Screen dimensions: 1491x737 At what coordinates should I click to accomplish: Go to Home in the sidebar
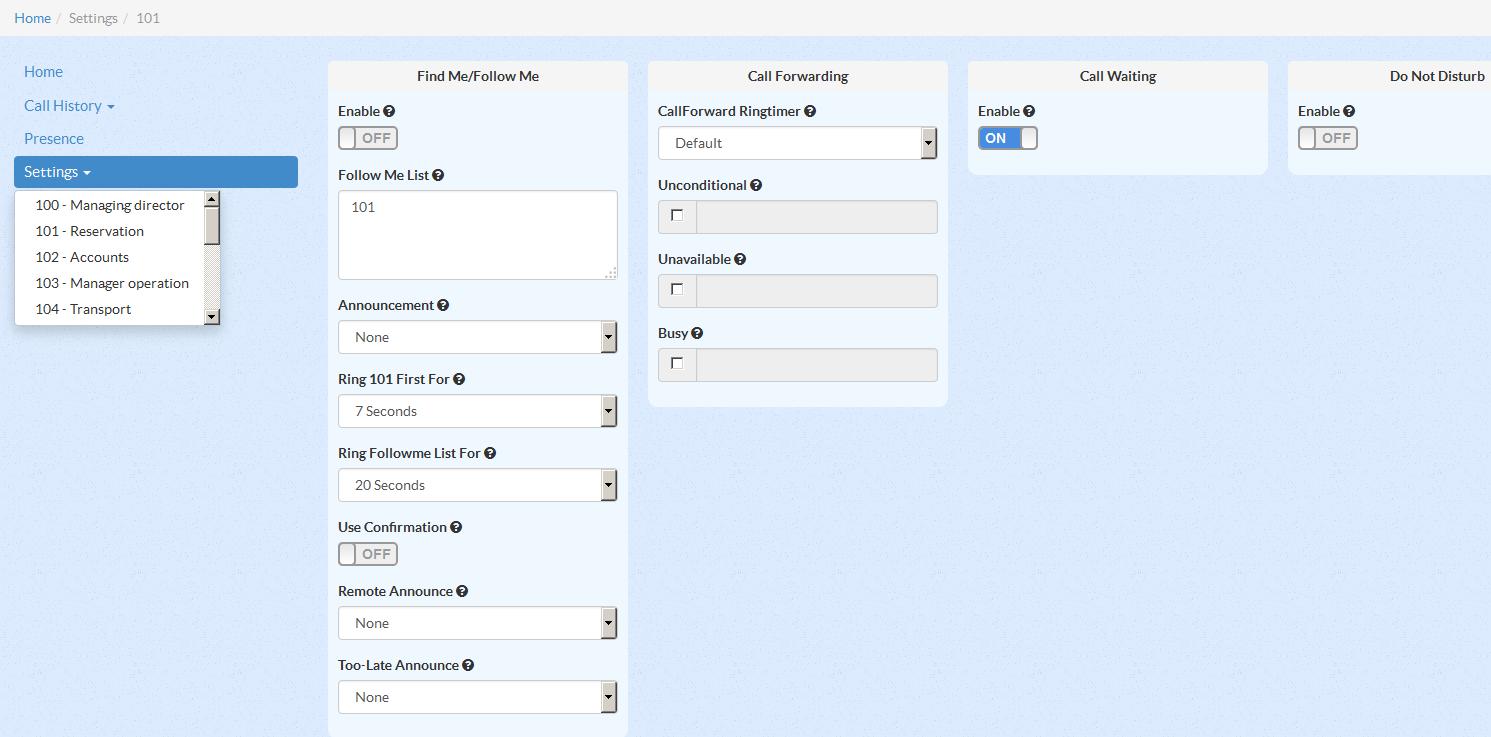[43, 72]
